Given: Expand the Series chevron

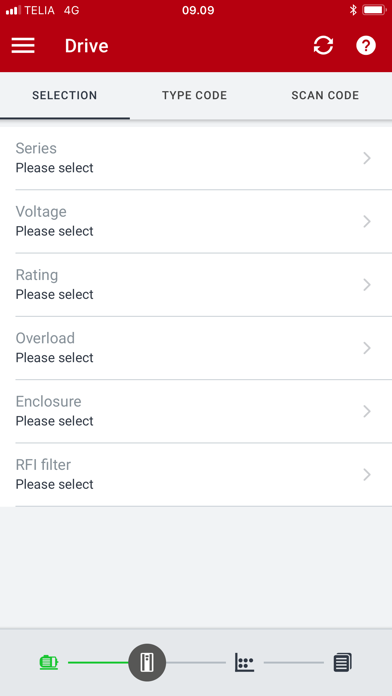Looking at the screenshot, I should tap(367, 158).
